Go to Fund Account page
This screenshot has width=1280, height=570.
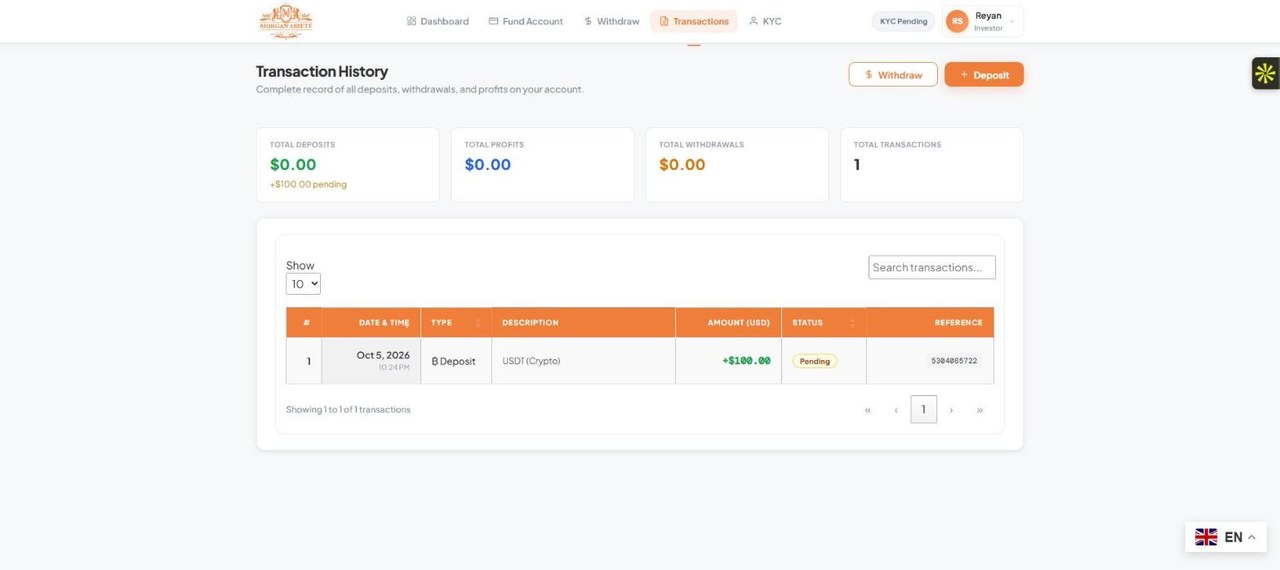click(x=526, y=21)
